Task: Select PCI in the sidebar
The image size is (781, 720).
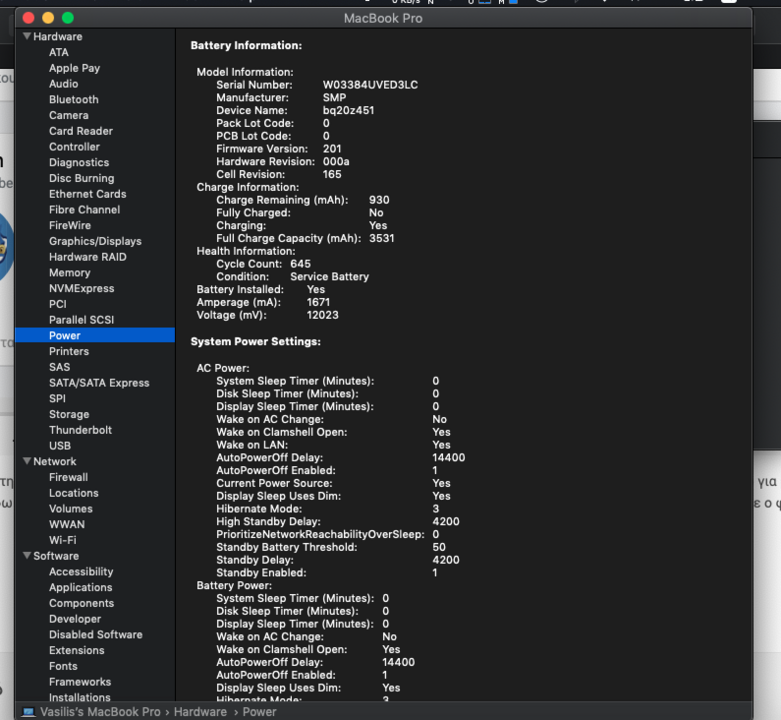Action: pos(58,304)
